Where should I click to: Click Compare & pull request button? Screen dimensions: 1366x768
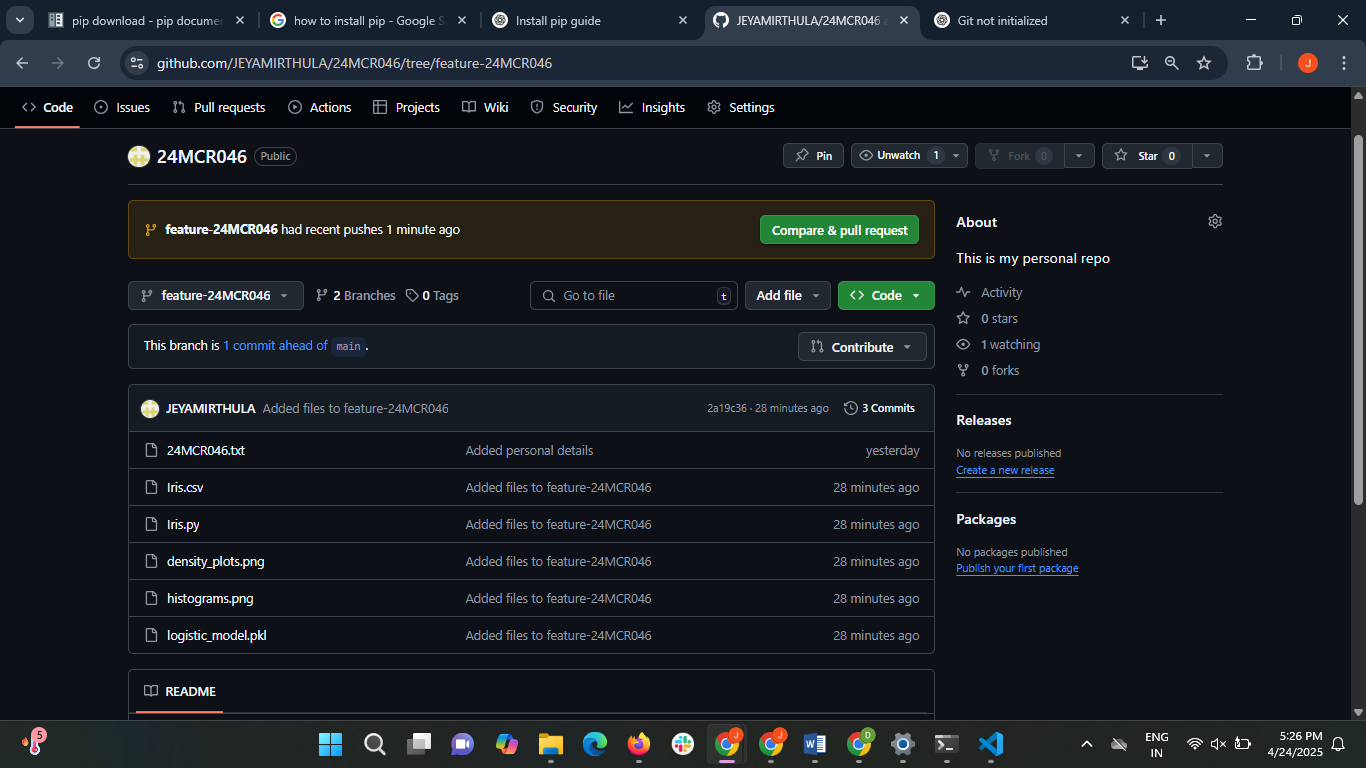pyautogui.click(x=839, y=230)
